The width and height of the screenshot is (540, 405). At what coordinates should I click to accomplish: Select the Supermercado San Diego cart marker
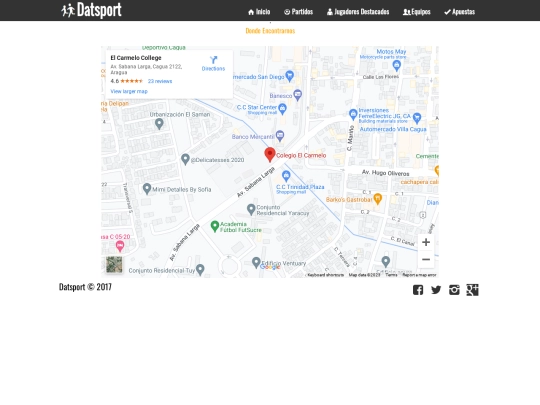[x=290, y=76]
